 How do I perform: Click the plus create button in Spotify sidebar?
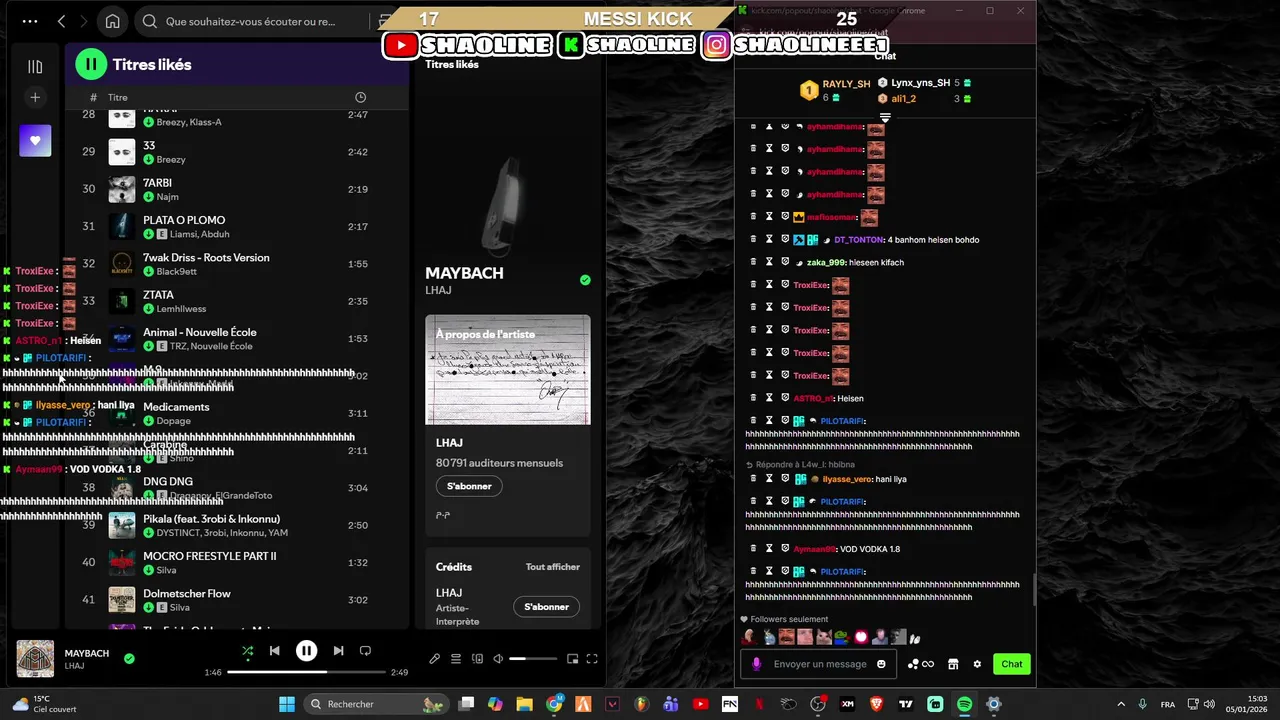pyautogui.click(x=35, y=97)
